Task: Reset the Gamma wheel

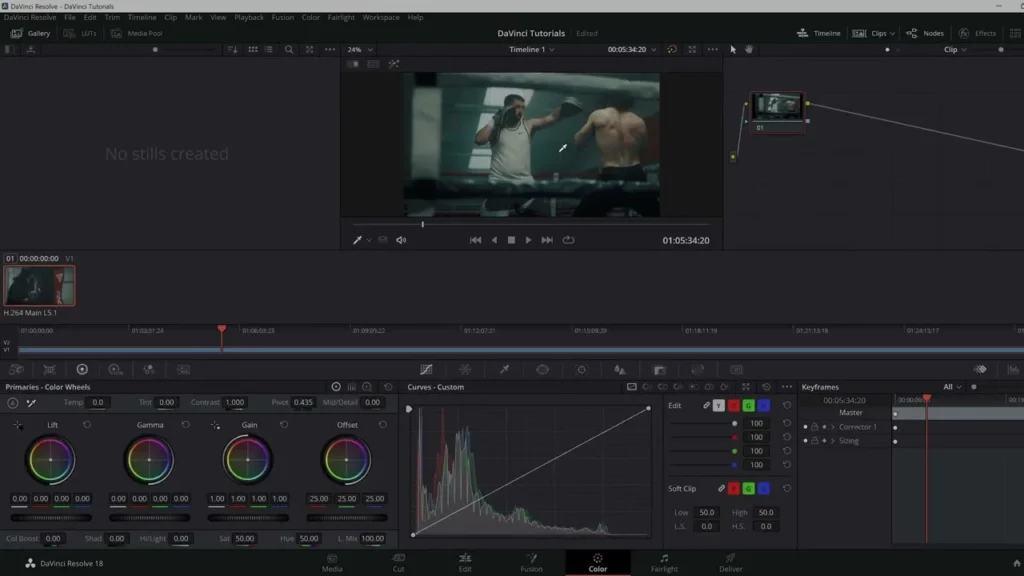Action: tap(185, 424)
